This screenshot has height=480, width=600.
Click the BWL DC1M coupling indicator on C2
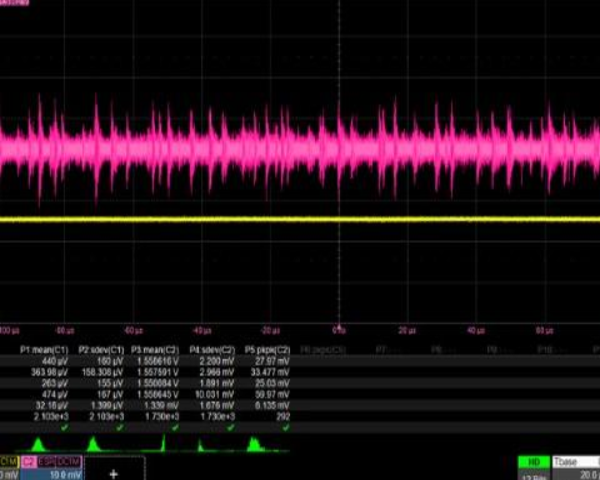59,461
